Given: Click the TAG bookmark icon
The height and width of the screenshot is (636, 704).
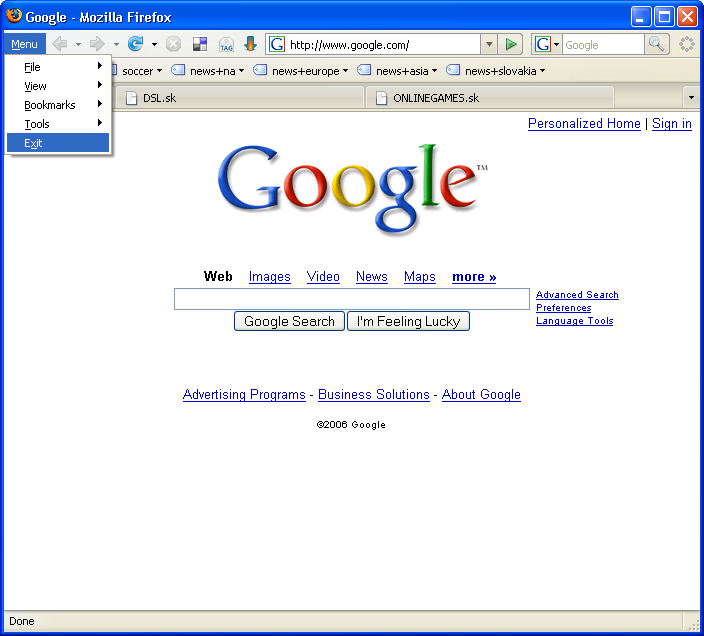Looking at the screenshot, I should pyautogui.click(x=226, y=44).
